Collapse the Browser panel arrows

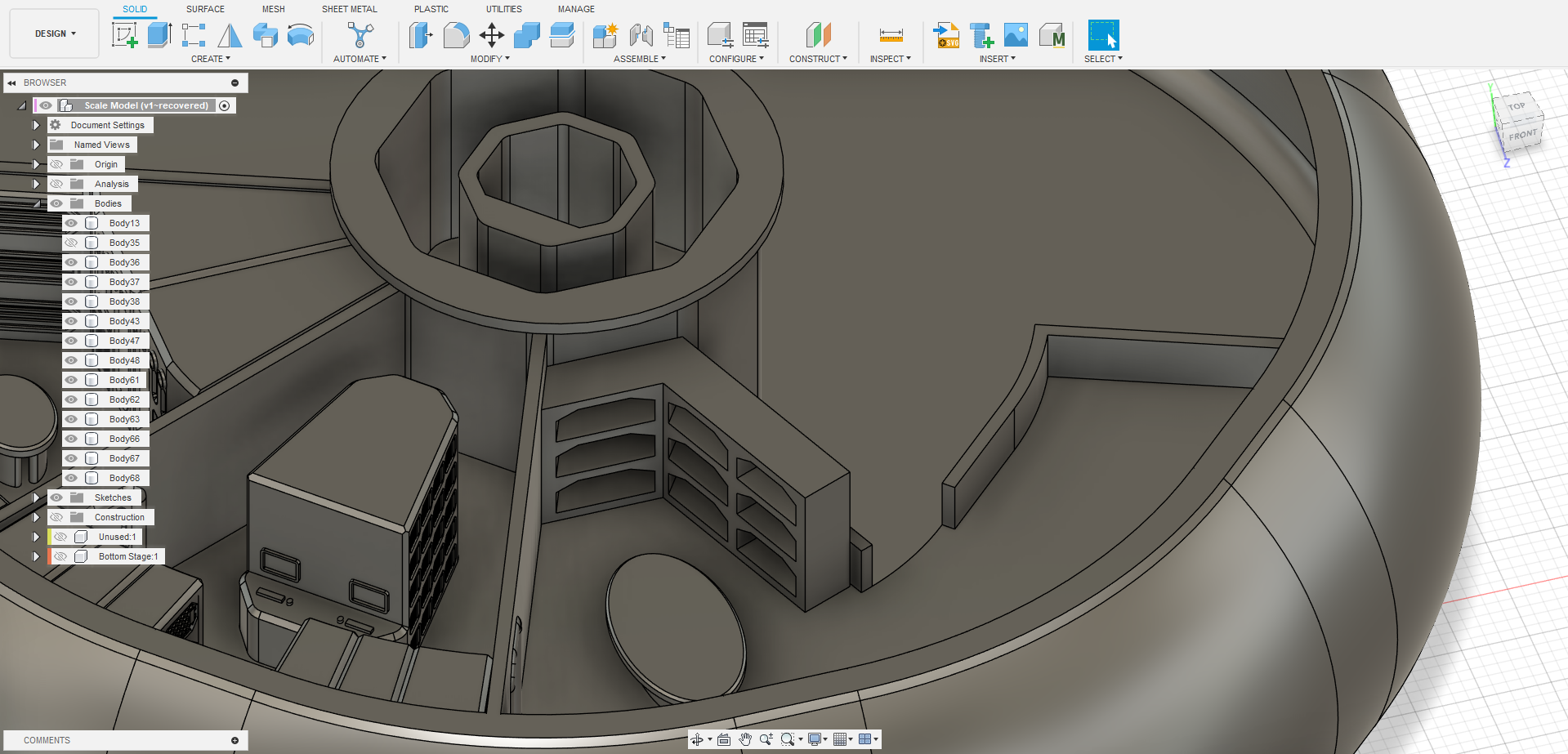12,83
